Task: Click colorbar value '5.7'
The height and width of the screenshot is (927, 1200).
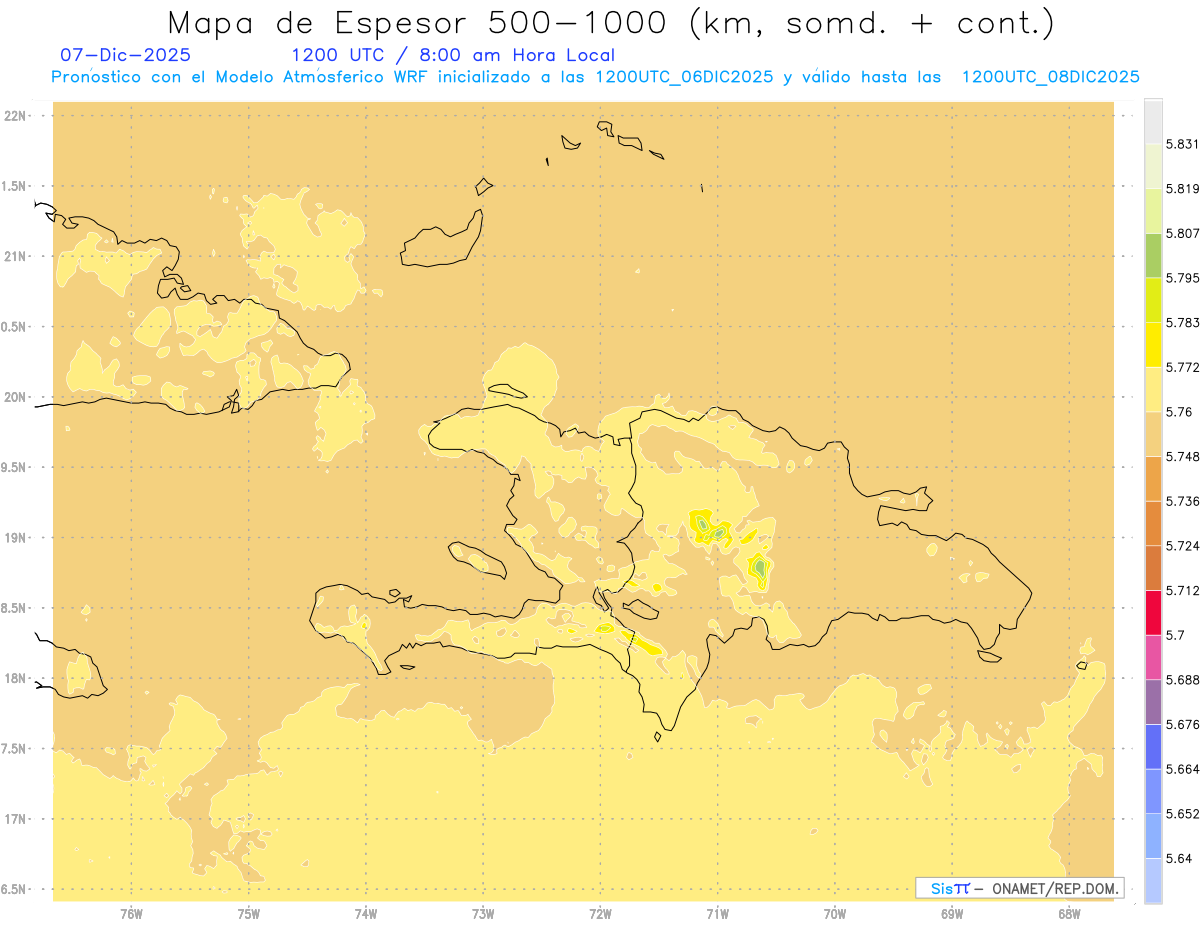Action: [1175, 635]
